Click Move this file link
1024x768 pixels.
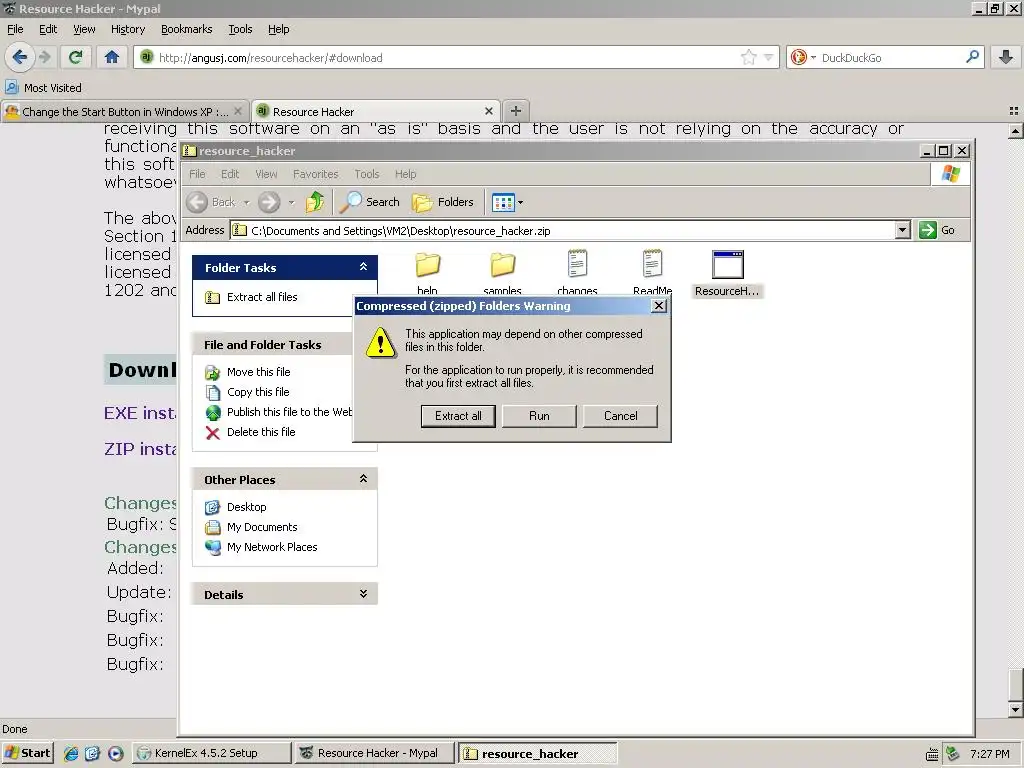click(259, 372)
